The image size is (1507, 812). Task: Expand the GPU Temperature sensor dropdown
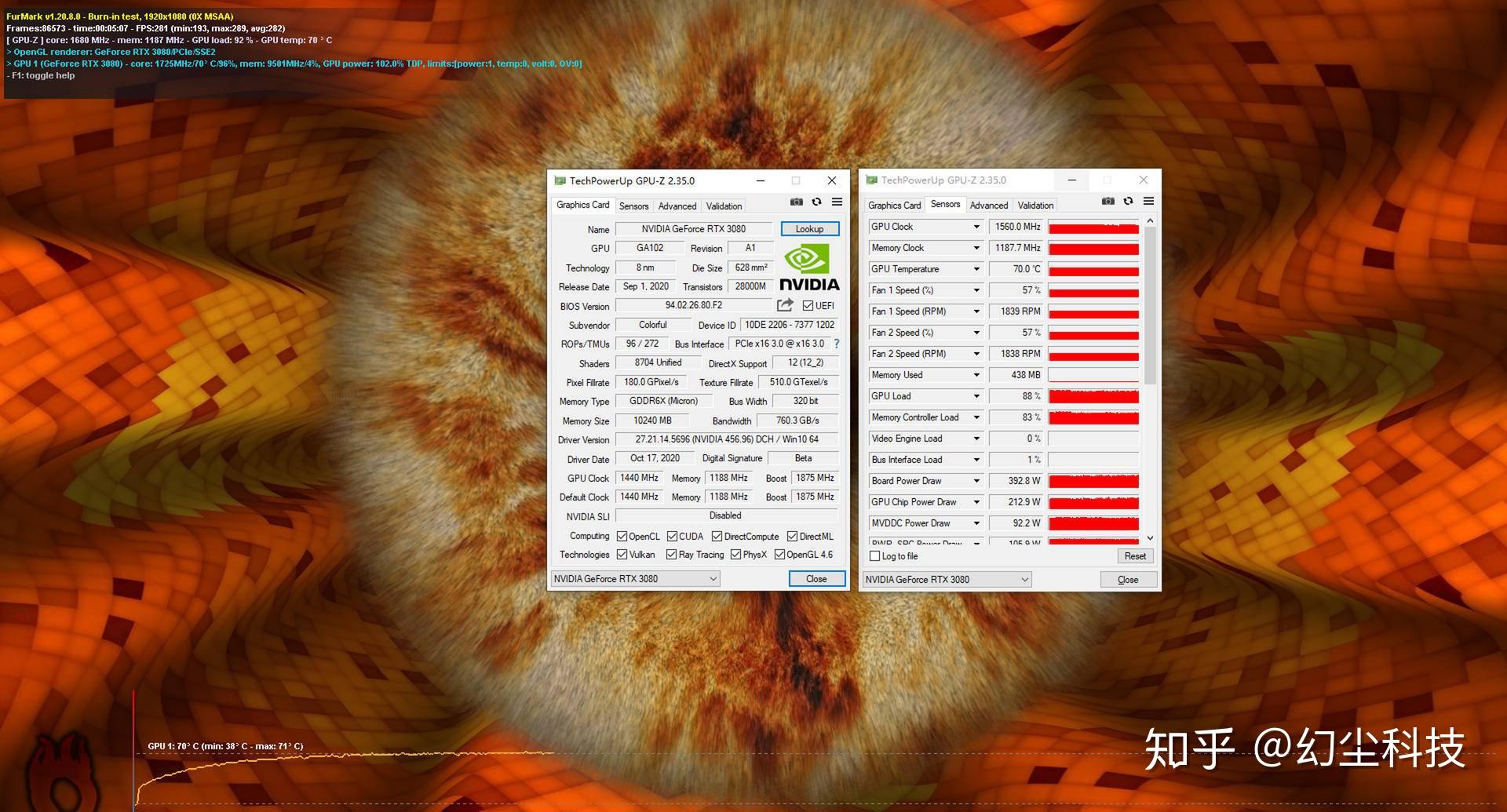(976, 269)
